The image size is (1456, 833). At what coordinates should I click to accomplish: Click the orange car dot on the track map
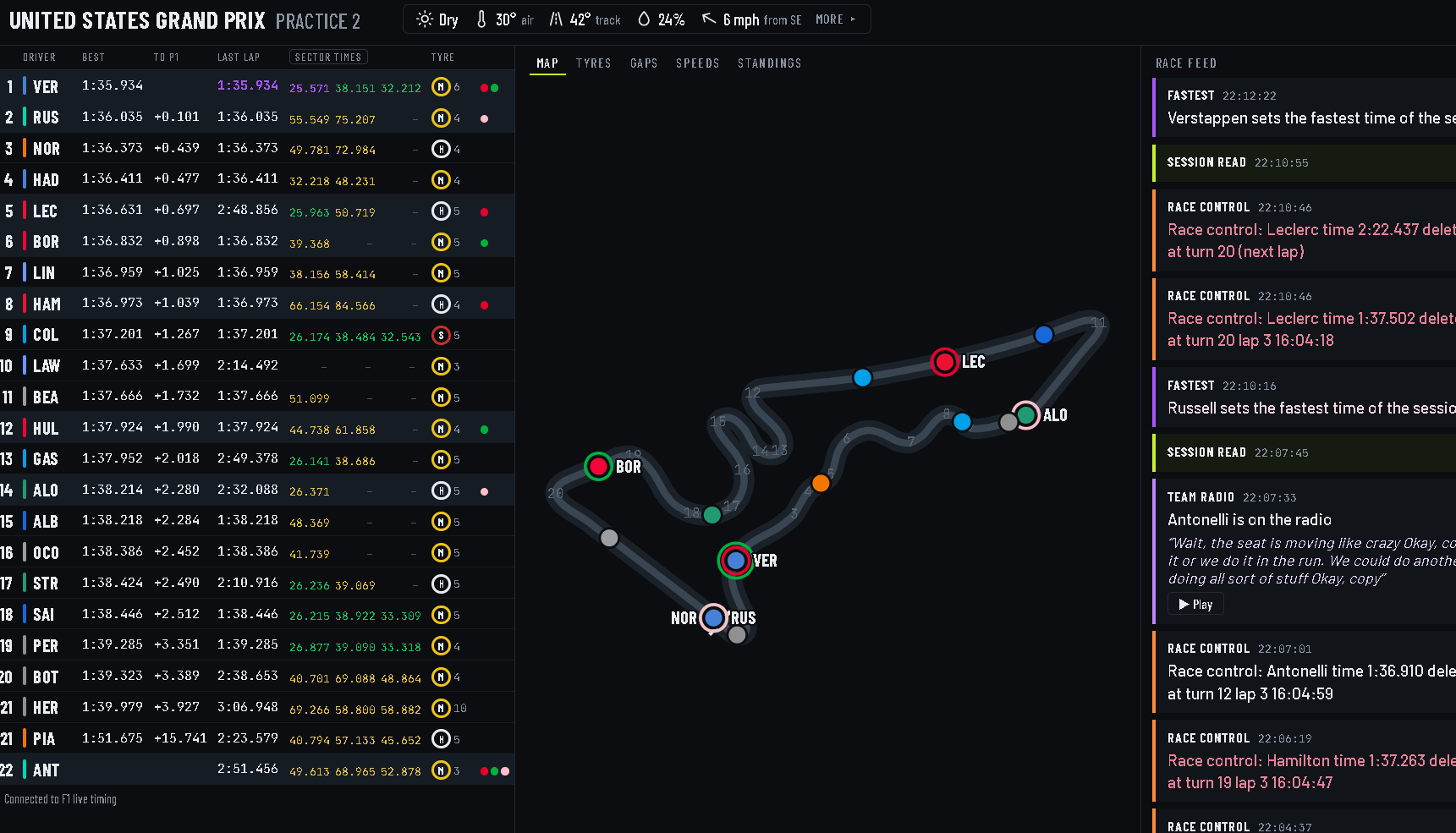(x=821, y=483)
